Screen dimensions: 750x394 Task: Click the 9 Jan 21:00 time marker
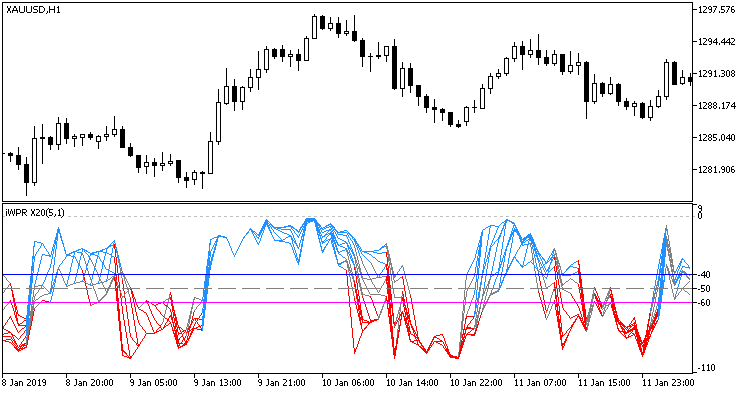(281, 383)
